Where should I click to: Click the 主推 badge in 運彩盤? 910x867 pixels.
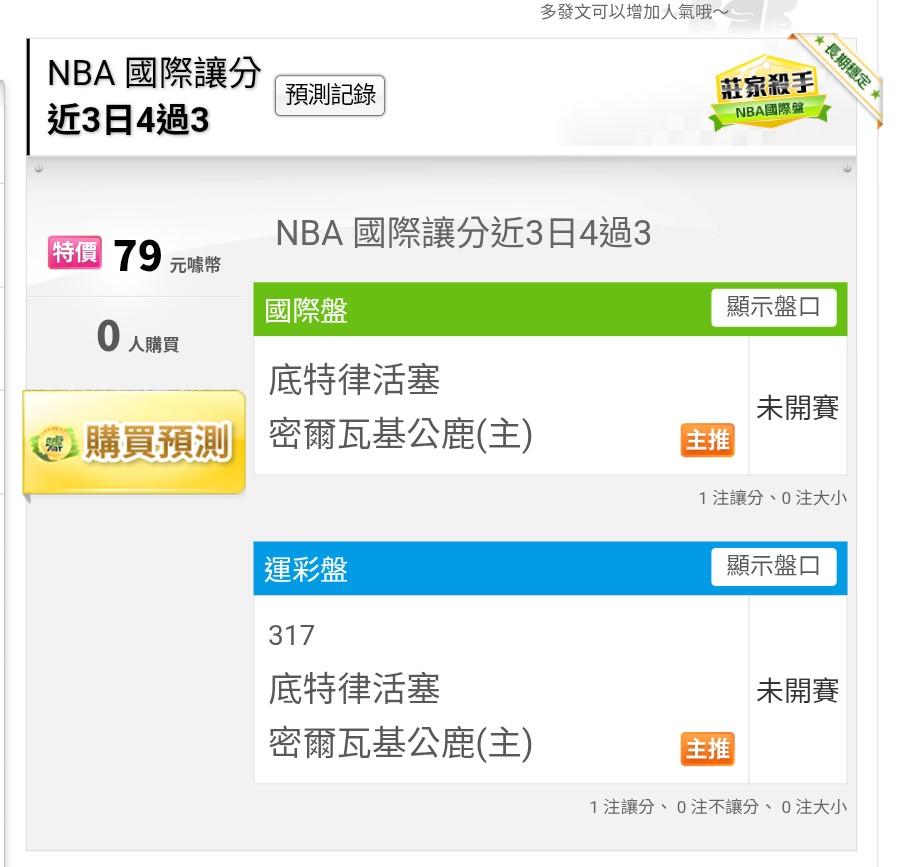click(x=707, y=748)
